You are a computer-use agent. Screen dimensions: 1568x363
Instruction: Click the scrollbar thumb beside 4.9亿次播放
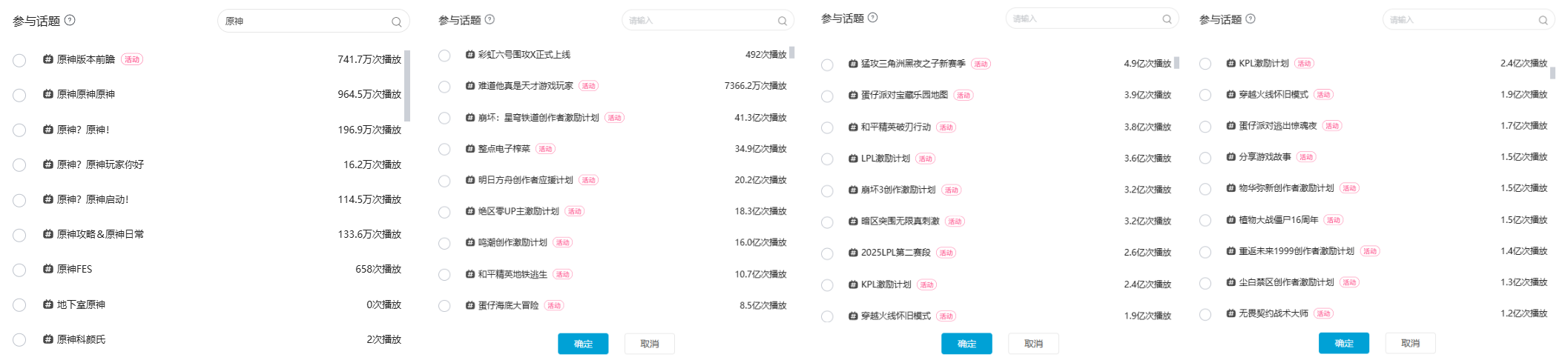click(1176, 63)
